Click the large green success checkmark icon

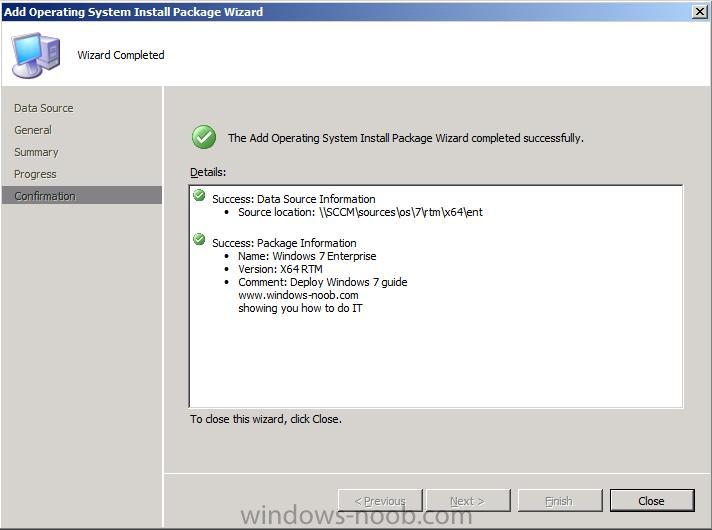pyautogui.click(x=204, y=137)
